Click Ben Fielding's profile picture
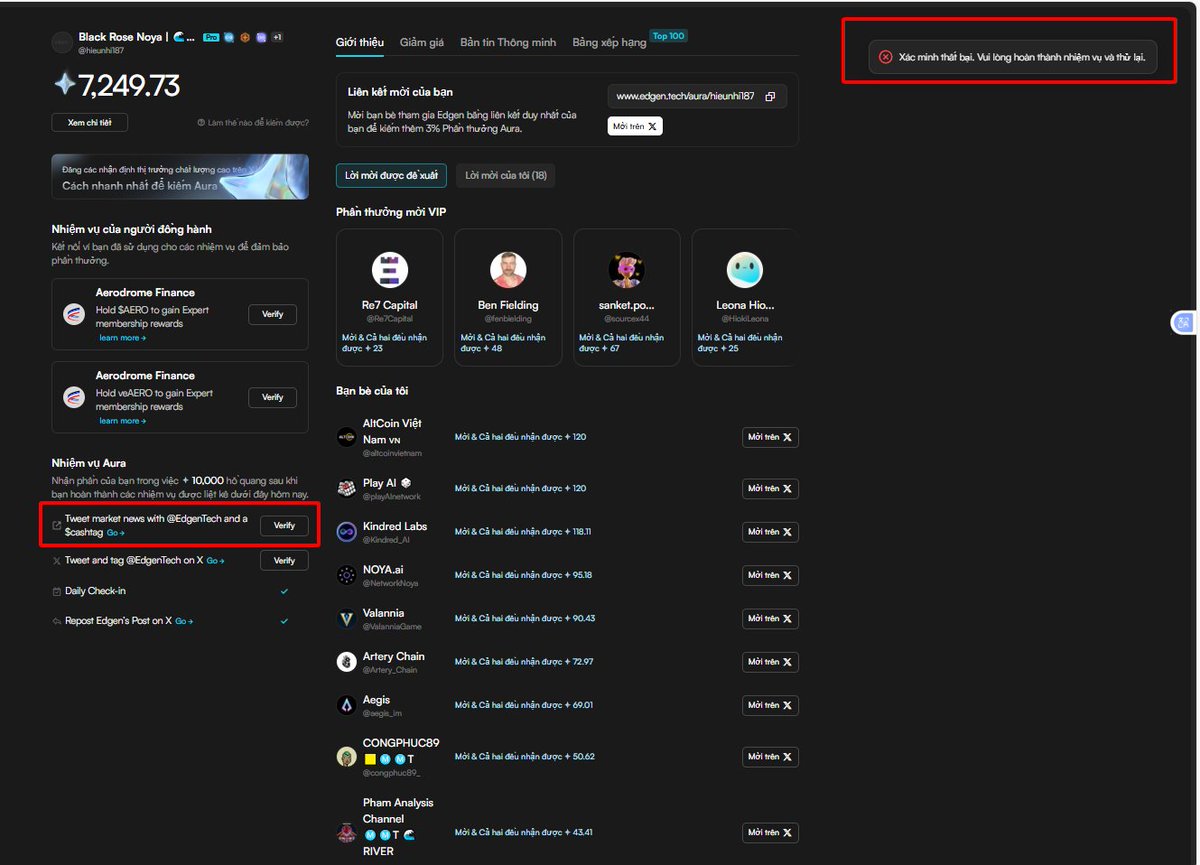The height and width of the screenshot is (865, 1200). click(508, 270)
